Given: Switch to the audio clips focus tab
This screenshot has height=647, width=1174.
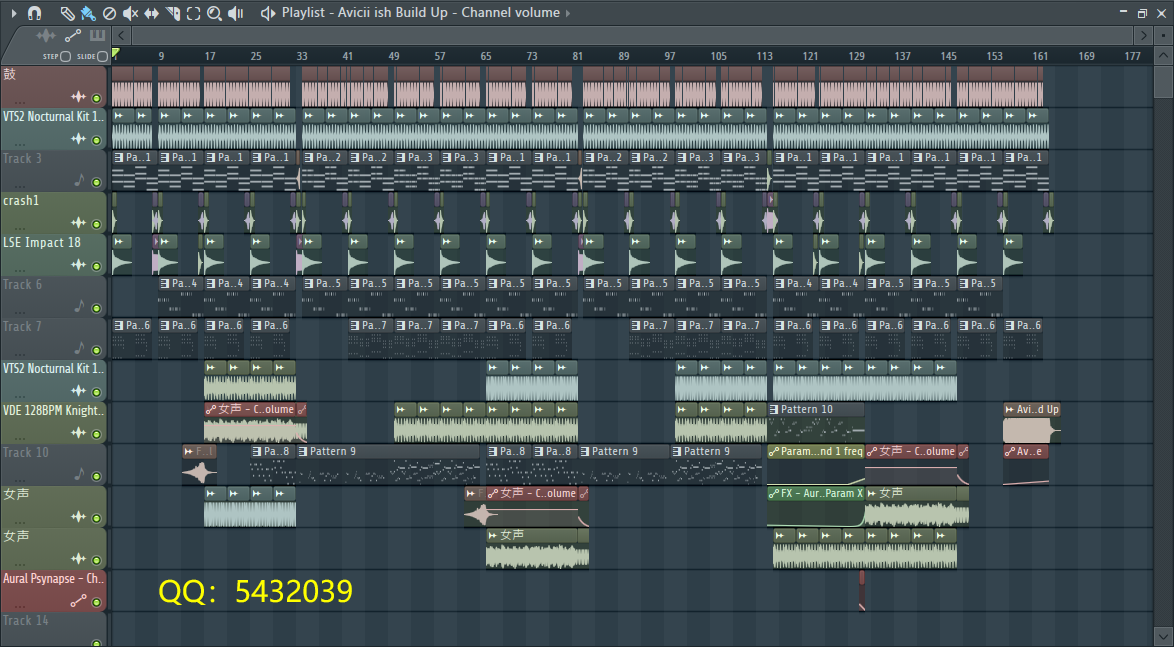Looking at the screenshot, I should 46,36.
